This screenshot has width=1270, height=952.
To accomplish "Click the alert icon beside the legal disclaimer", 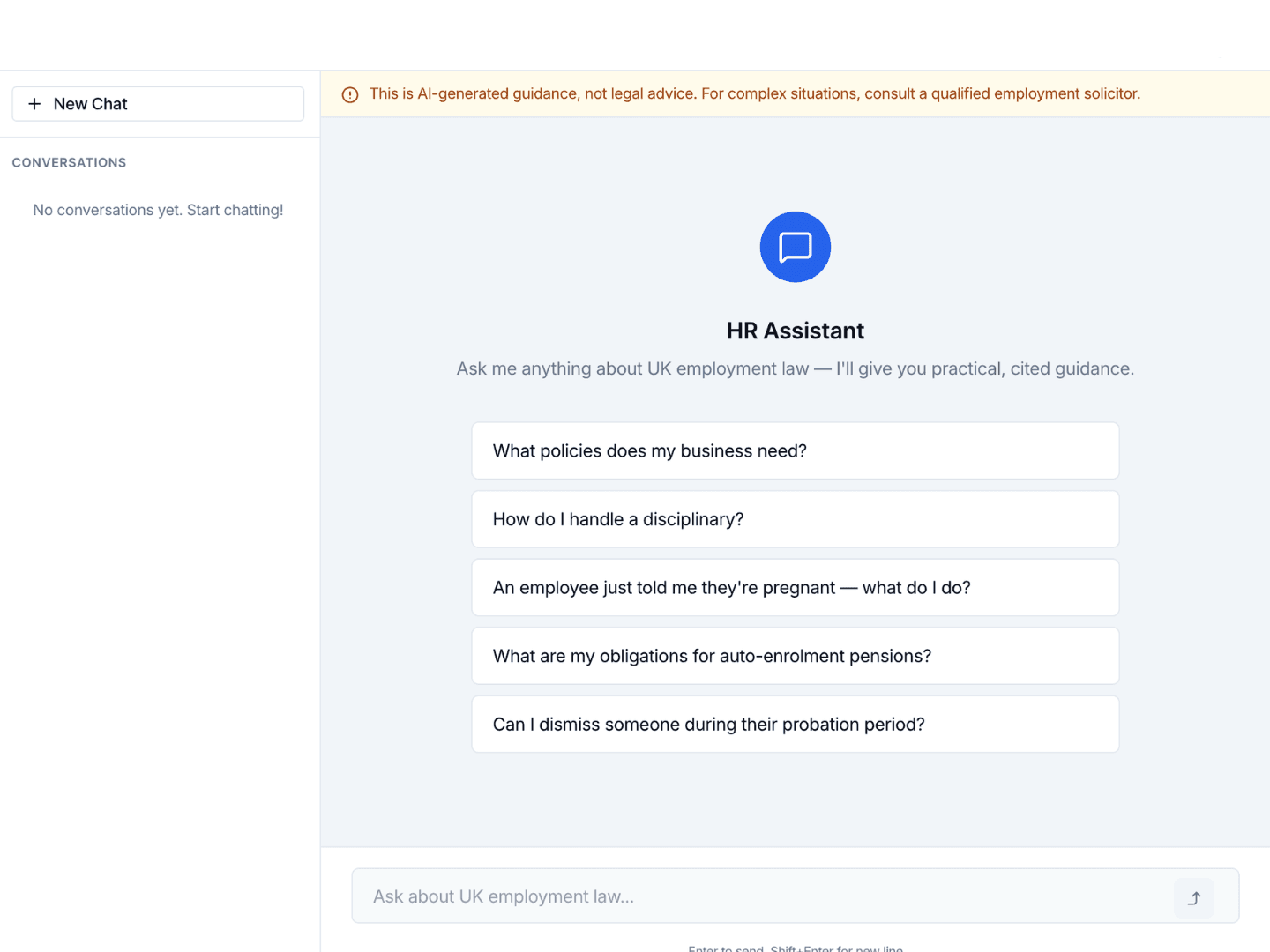I will pyautogui.click(x=350, y=93).
